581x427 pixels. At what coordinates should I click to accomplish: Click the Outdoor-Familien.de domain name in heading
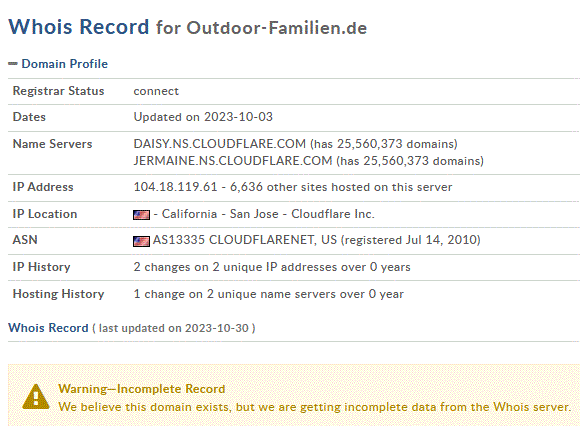pos(276,28)
